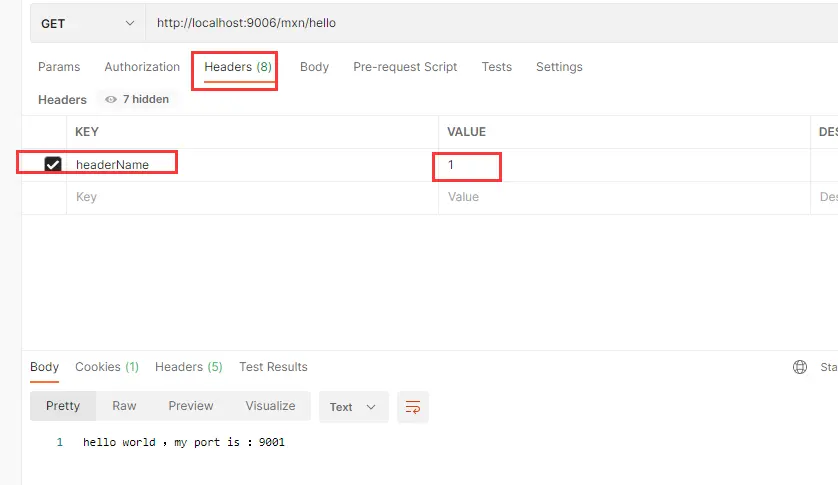Click the headerName key cell

click(252, 165)
